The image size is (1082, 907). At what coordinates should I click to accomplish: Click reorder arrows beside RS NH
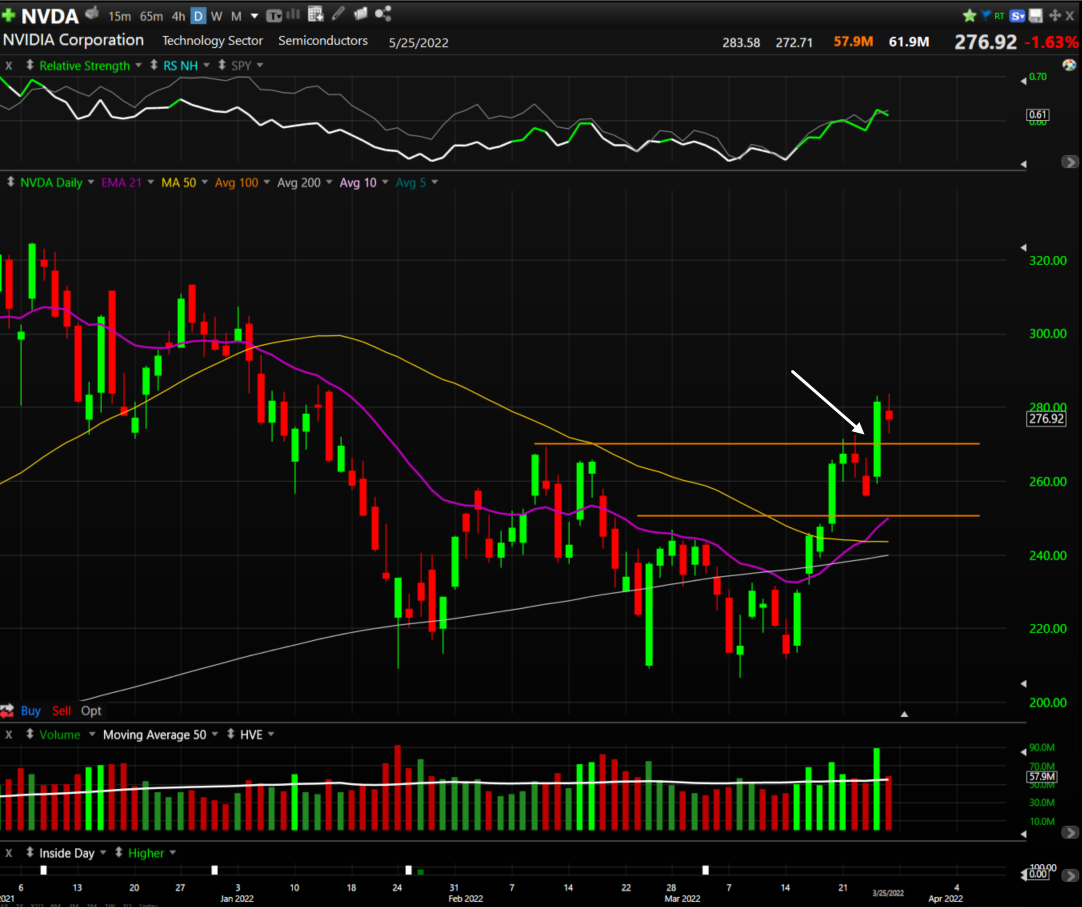(154, 65)
